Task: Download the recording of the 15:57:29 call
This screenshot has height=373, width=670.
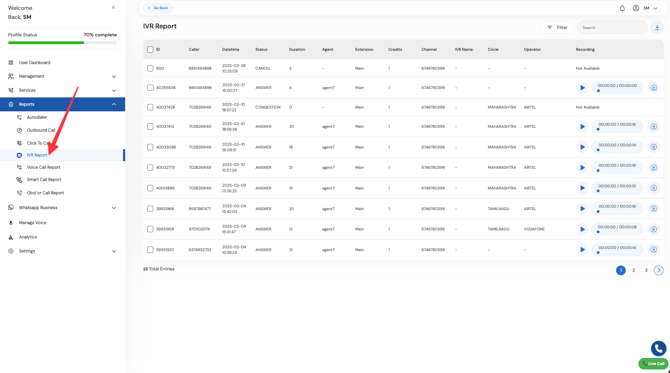Action: coord(653,167)
